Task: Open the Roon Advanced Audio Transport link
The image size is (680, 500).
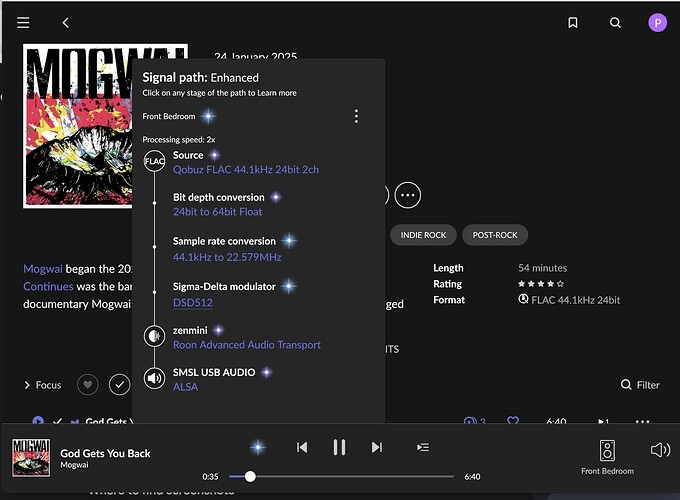Action: click(x=247, y=345)
